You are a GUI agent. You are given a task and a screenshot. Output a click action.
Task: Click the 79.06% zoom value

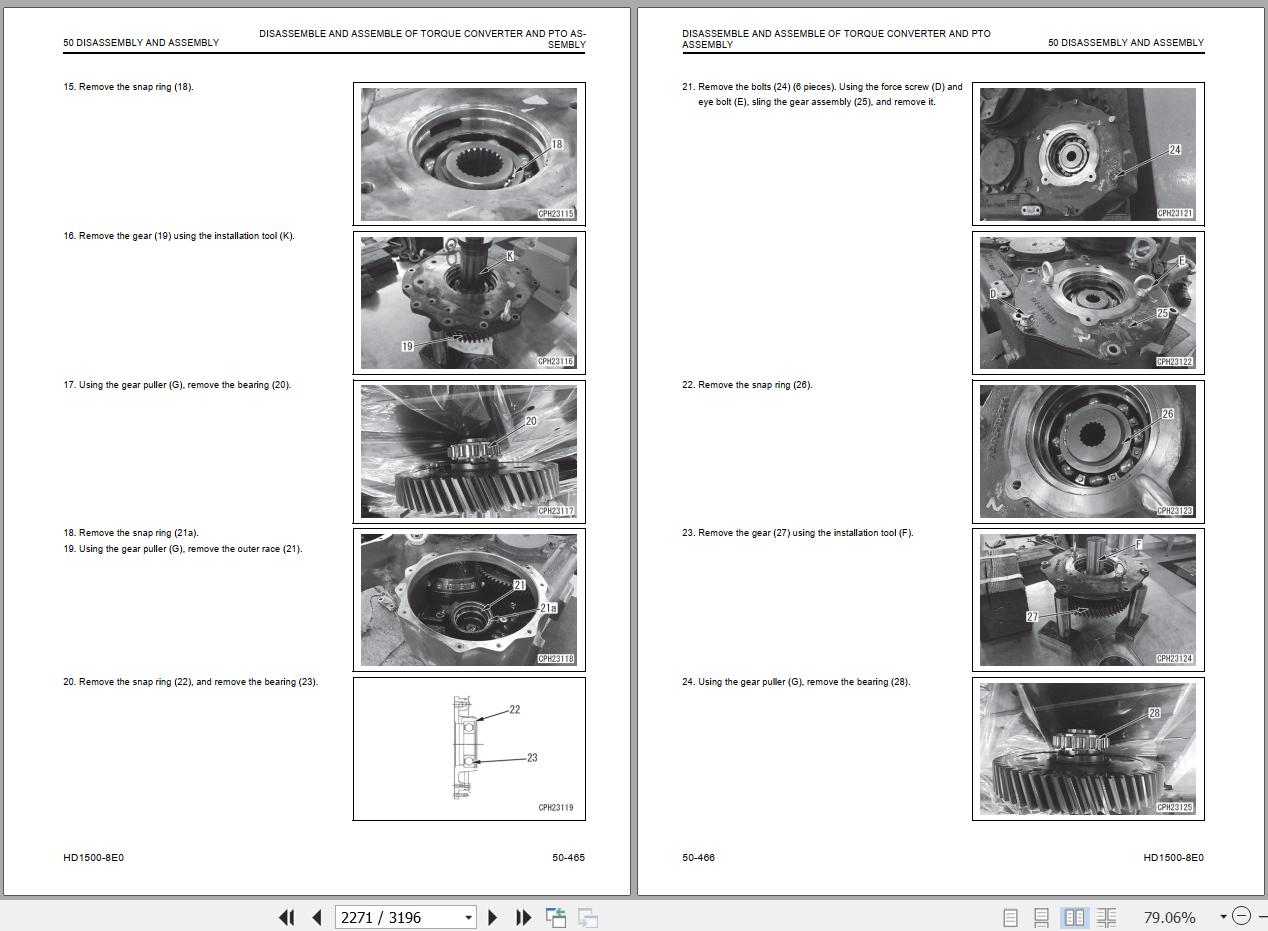tap(1168, 917)
